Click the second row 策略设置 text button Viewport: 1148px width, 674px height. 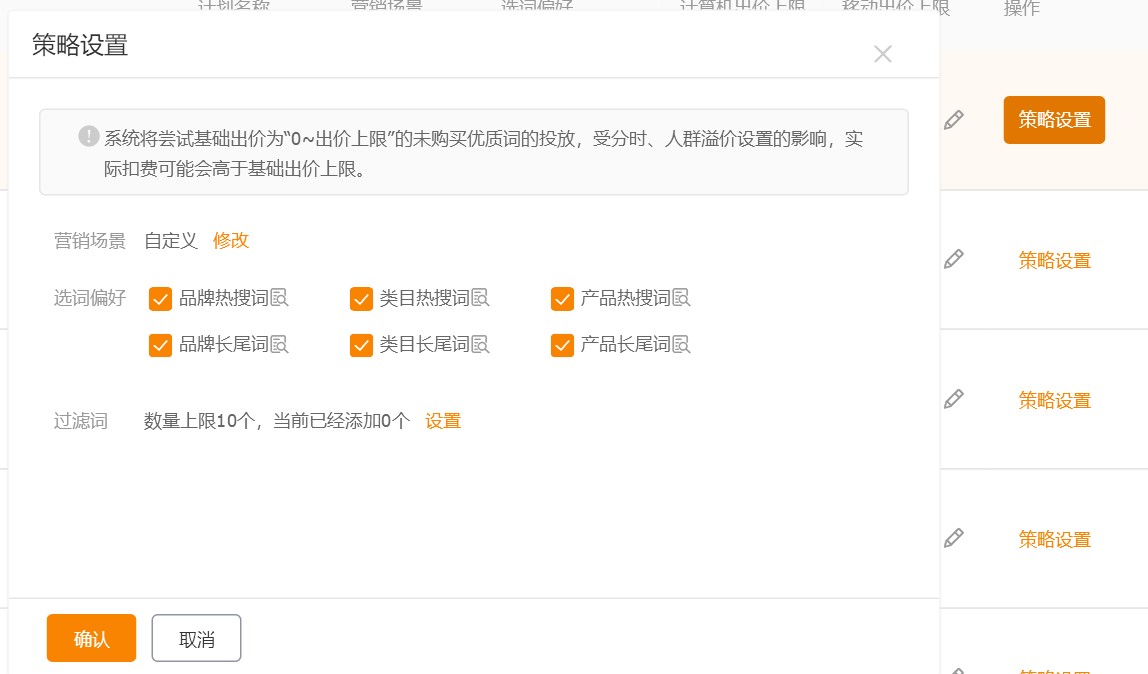point(1054,259)
